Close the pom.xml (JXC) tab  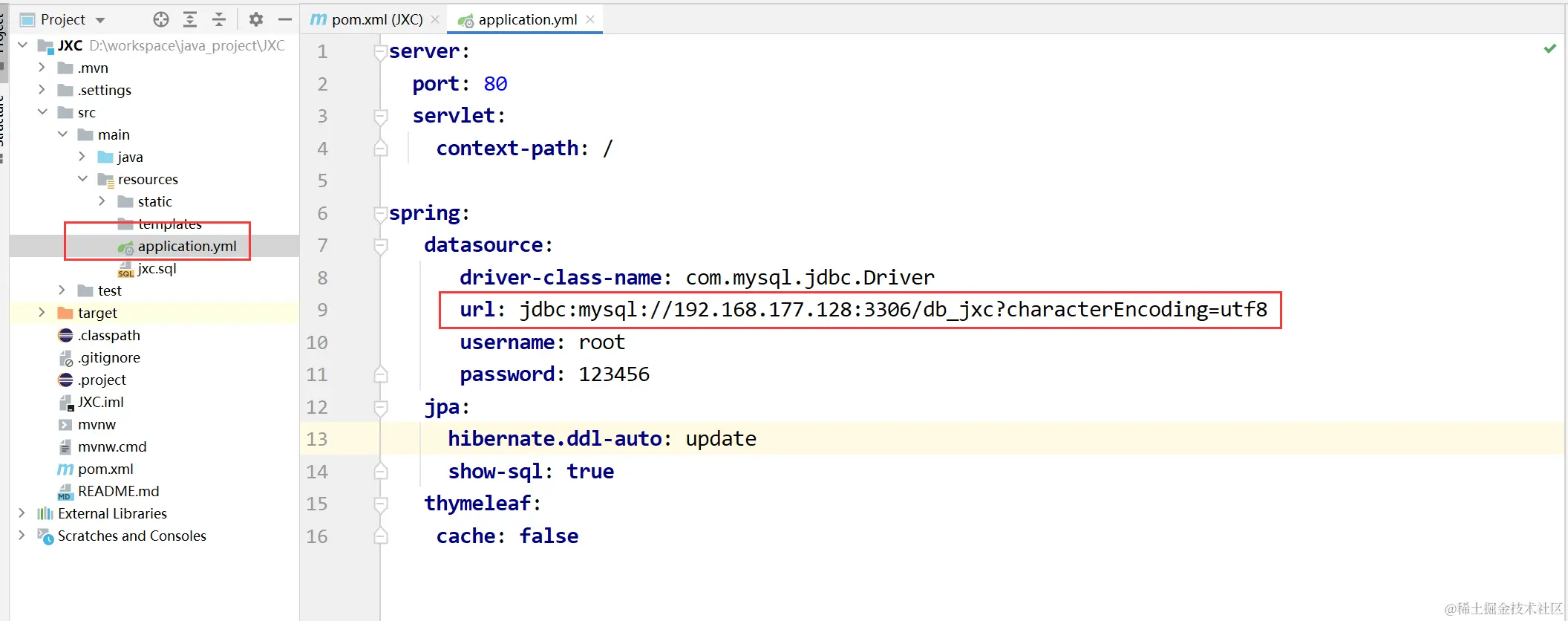coord(435,19)
